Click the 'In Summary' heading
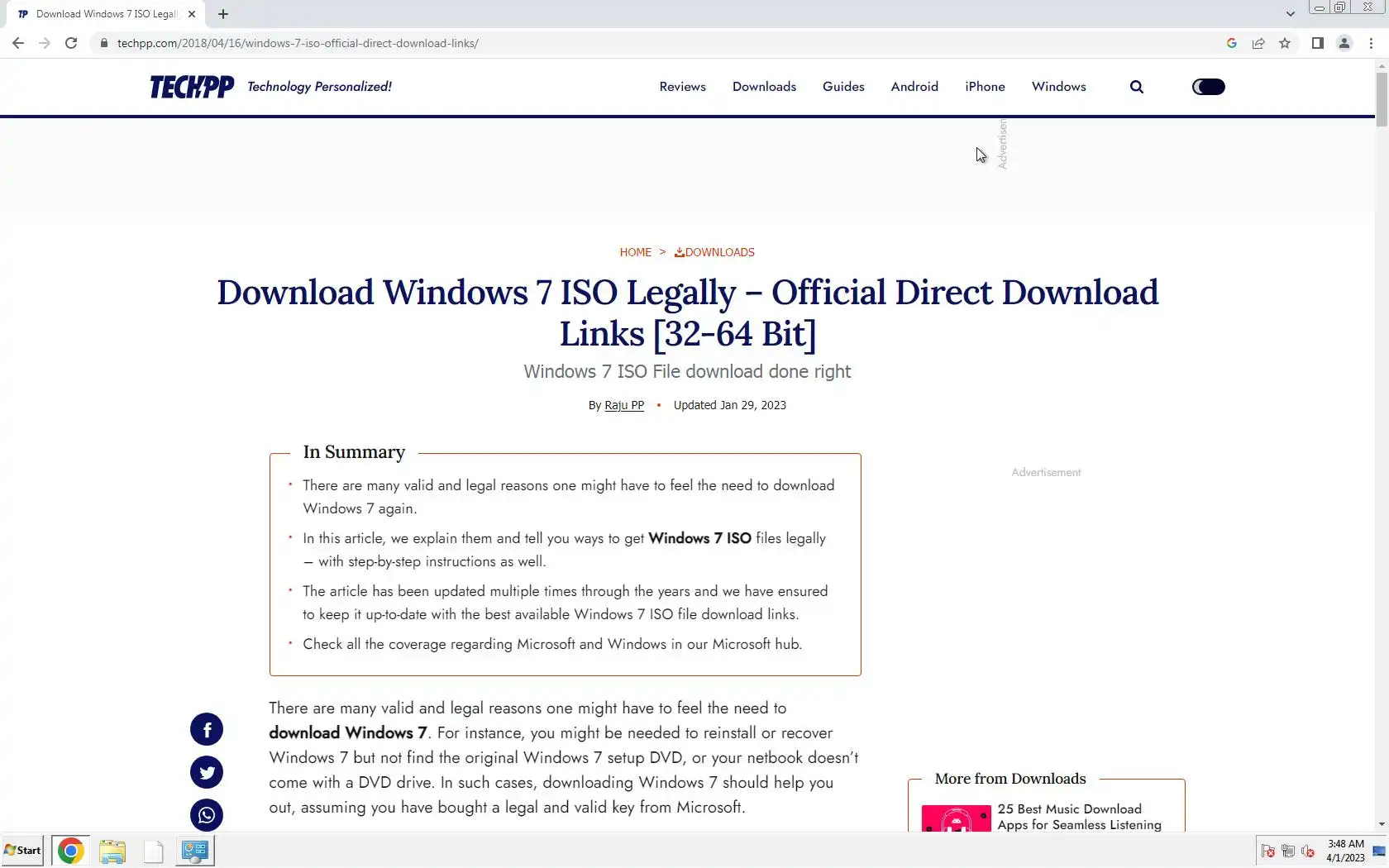The height and width of the screenshot is (868, 1389). 354,452
